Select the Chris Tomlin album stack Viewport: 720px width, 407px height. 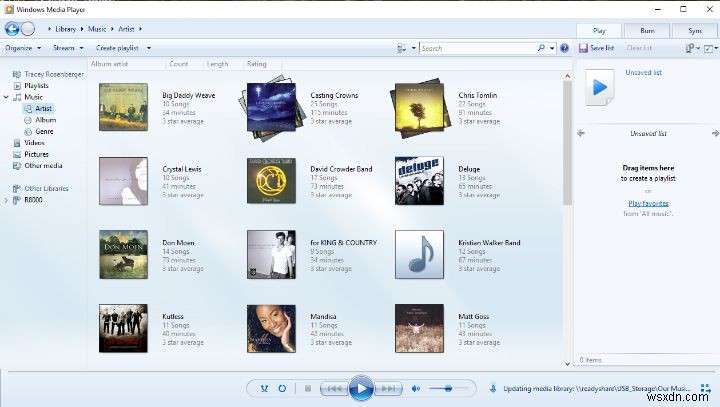coord(420,108)
